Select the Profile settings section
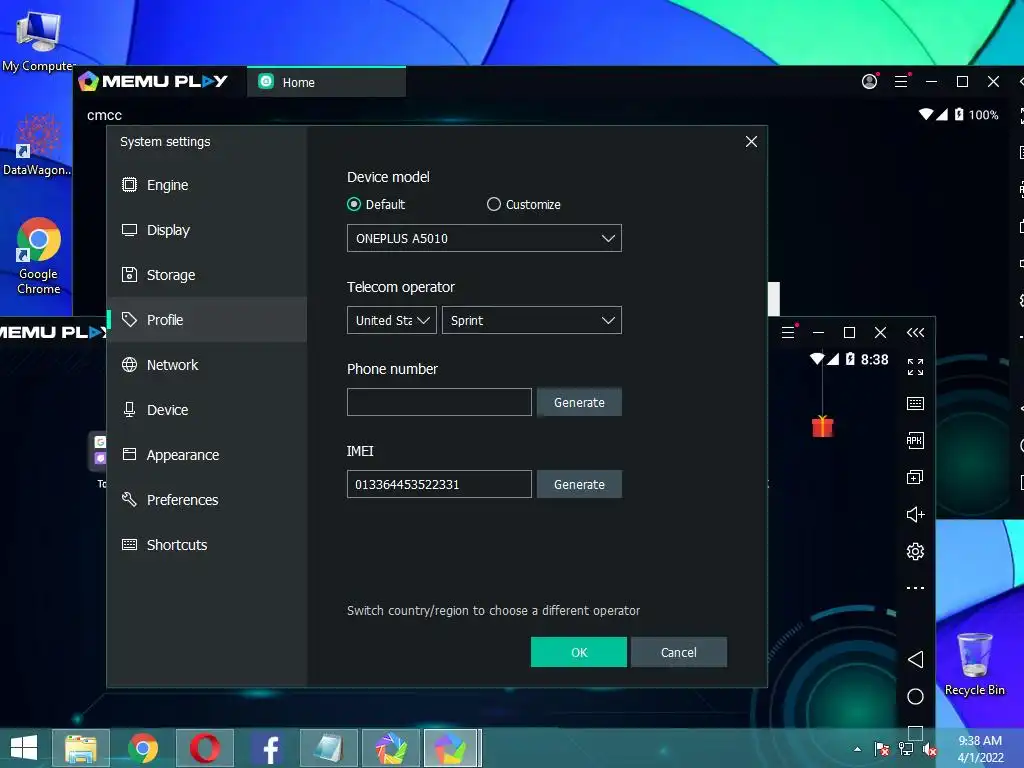The image size is (1024, 768). point(207,320)
